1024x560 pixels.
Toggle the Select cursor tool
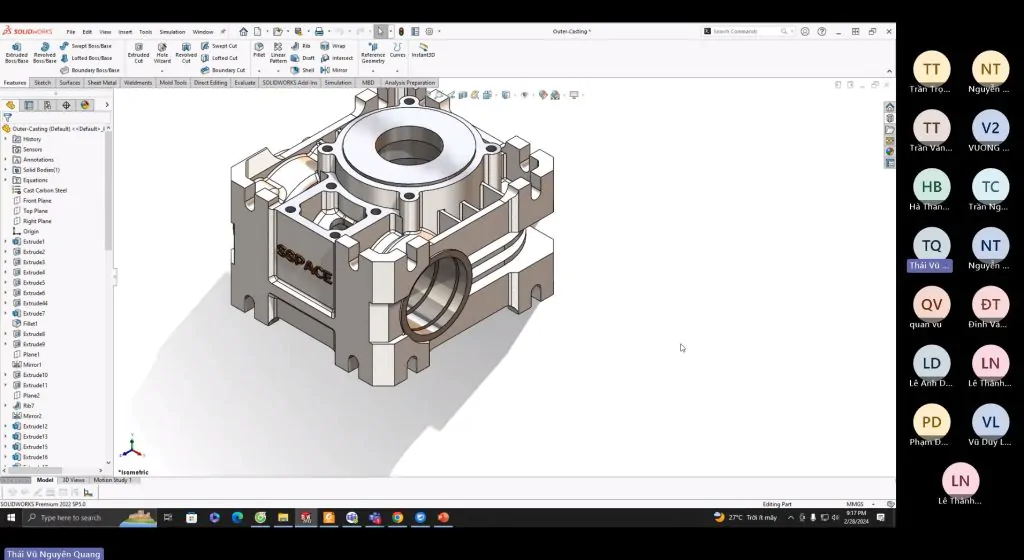pos(380,31)
